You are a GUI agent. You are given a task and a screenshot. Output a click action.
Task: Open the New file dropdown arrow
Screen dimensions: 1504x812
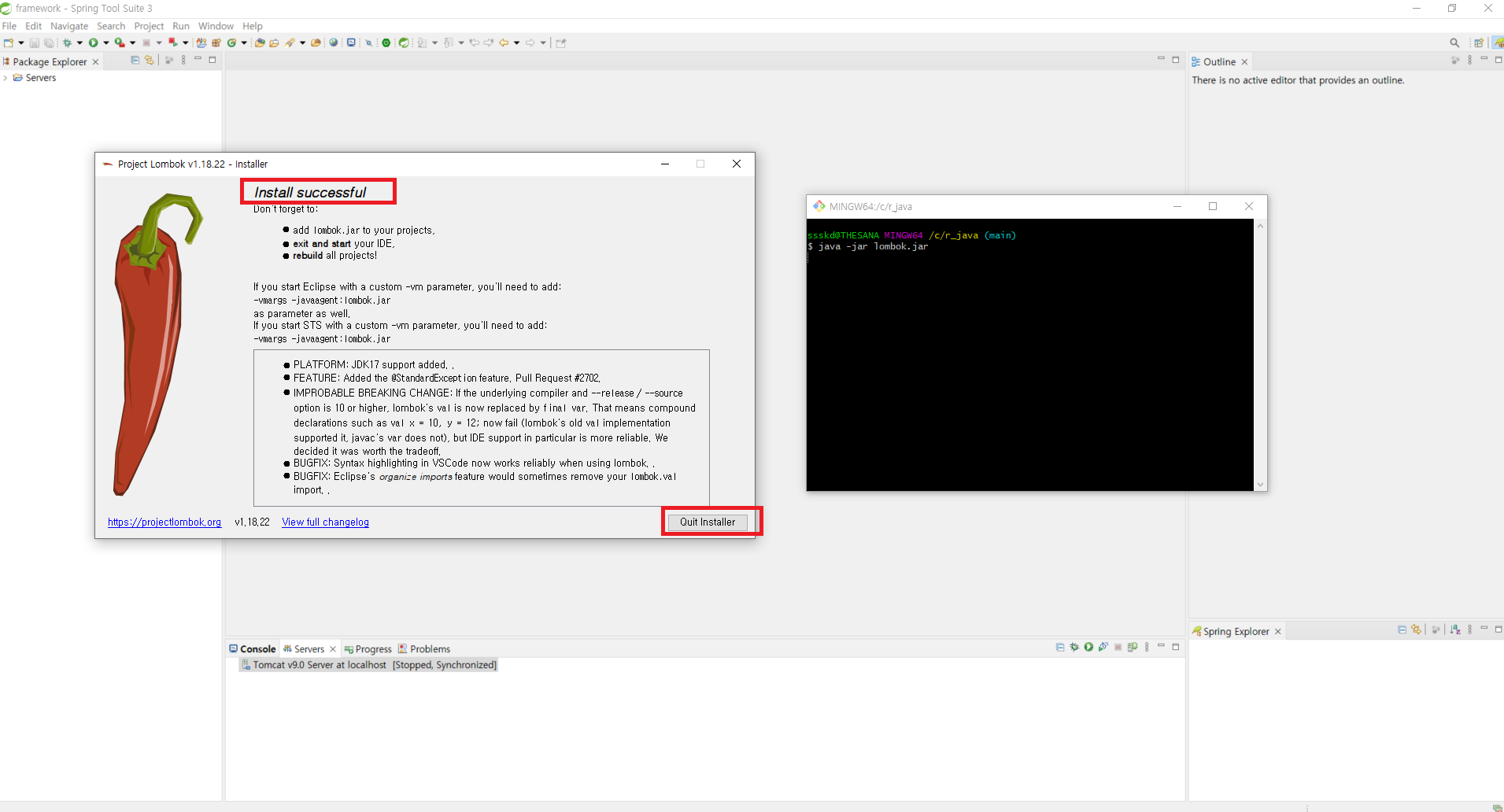pyautogui.click(x=21, y=42)
